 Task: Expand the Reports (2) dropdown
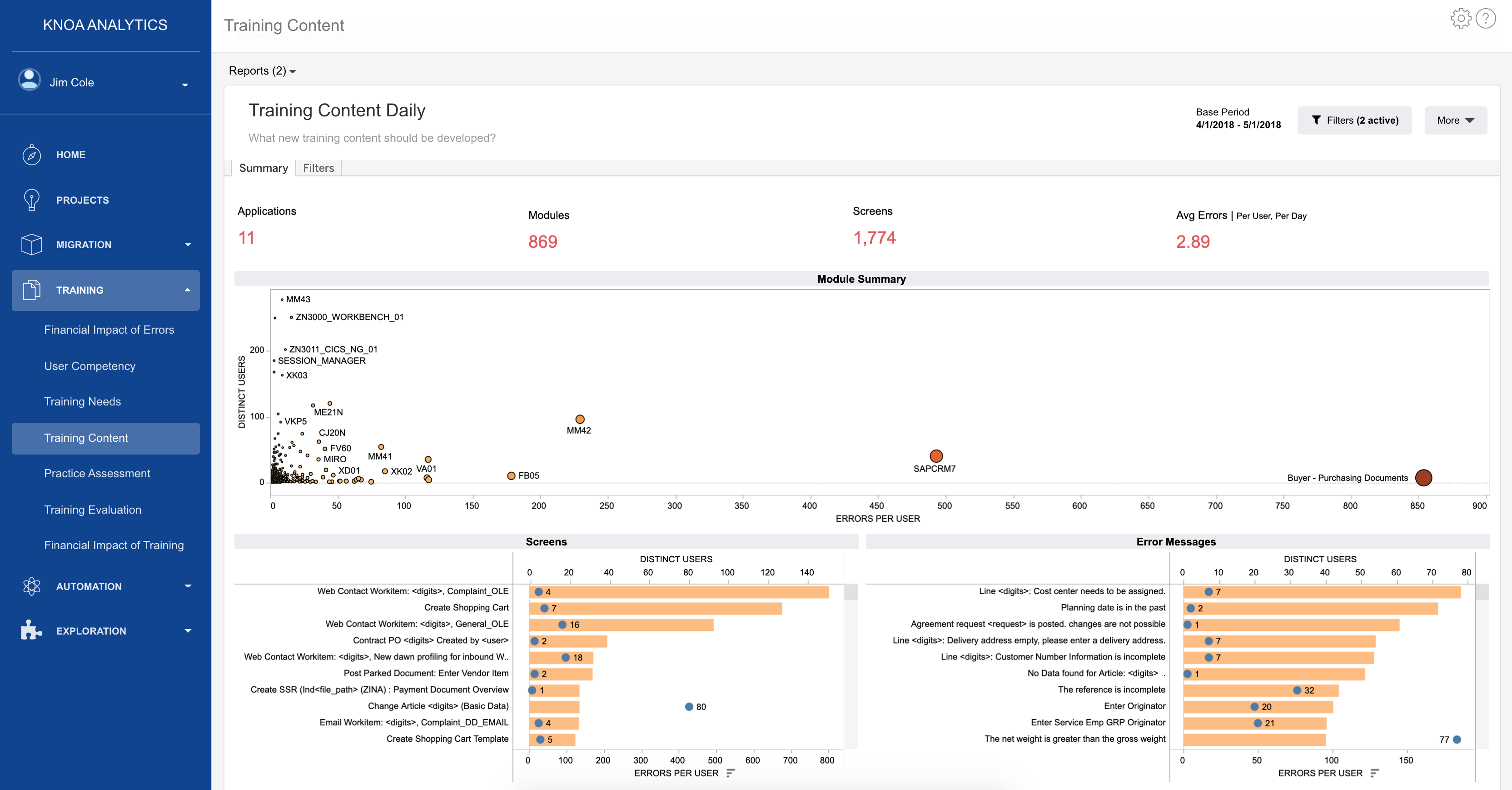click(x=262, y=71)
